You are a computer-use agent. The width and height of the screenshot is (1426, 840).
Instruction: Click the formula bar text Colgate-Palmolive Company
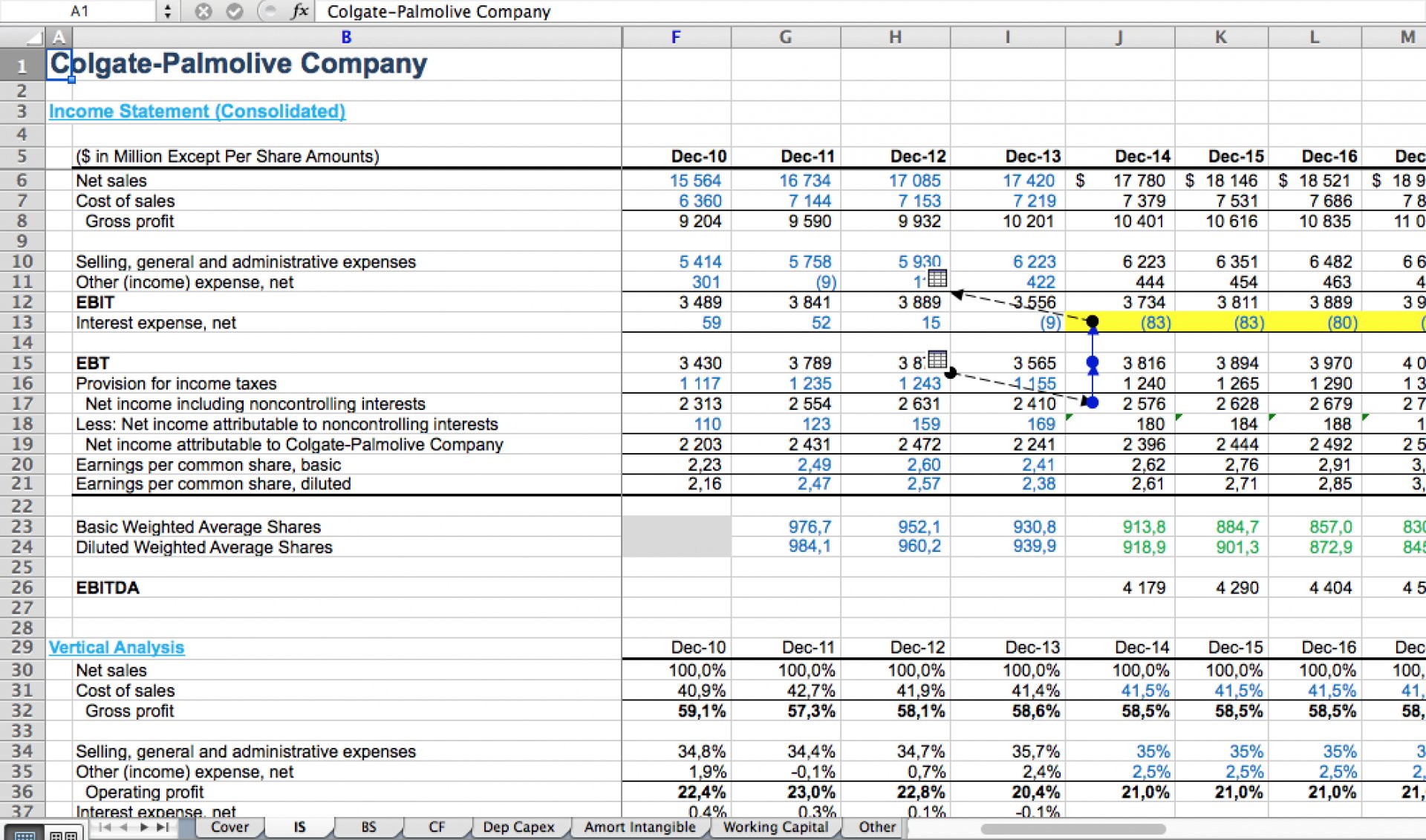[439, 11]
